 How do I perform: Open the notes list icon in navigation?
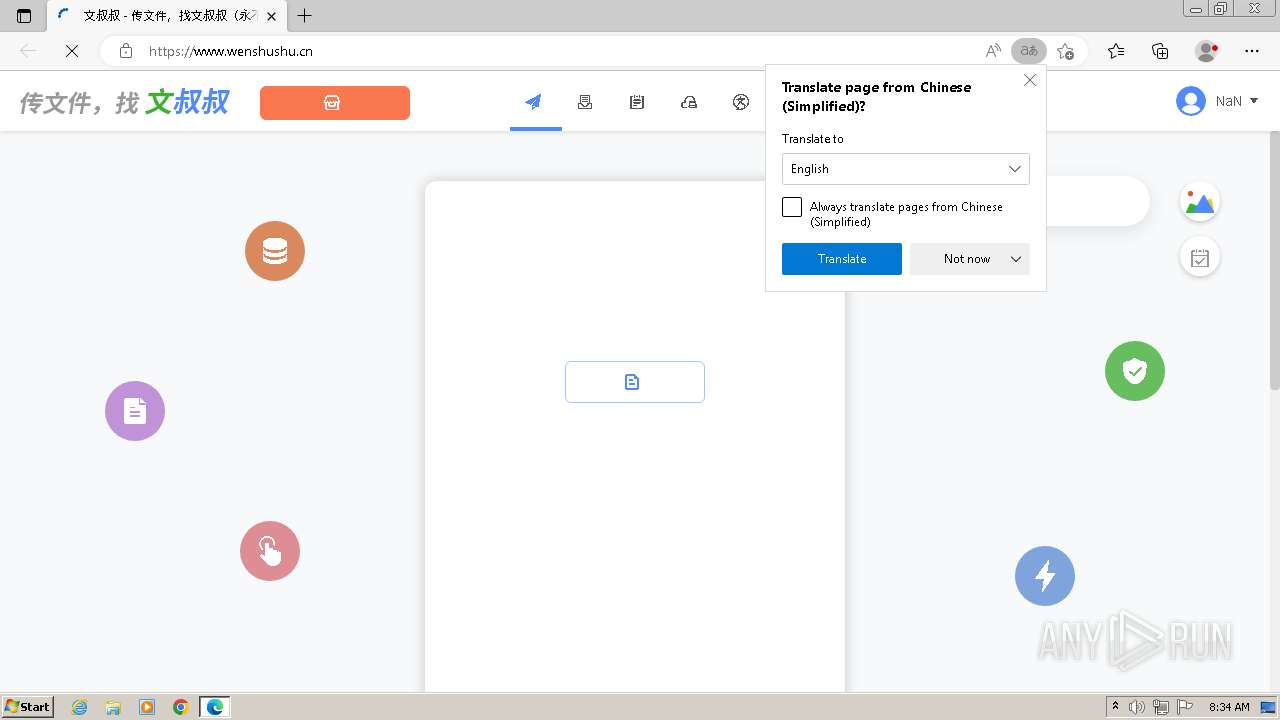[637, 102]
